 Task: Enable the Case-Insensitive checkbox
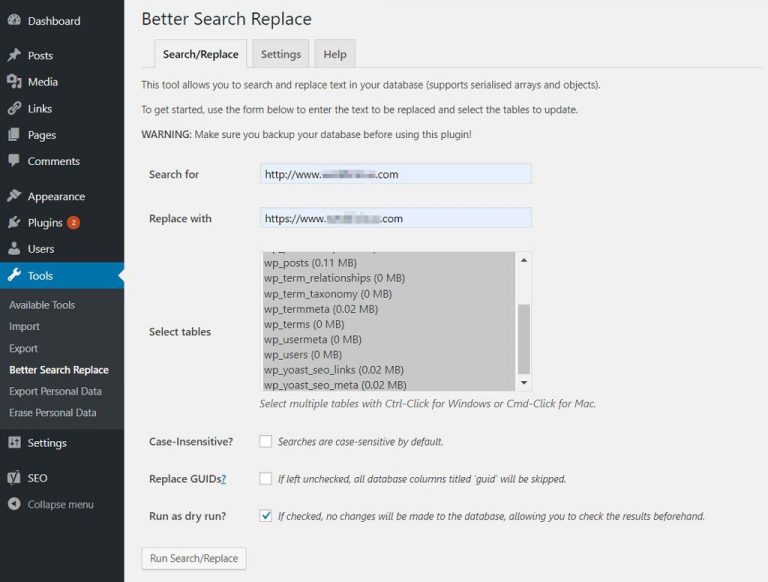(265, 441)
